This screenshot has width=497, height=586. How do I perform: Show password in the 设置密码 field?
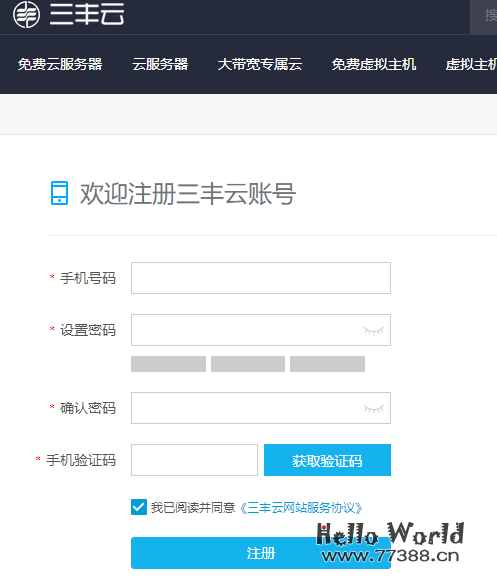pyautogui.click(x=374, y=331)
